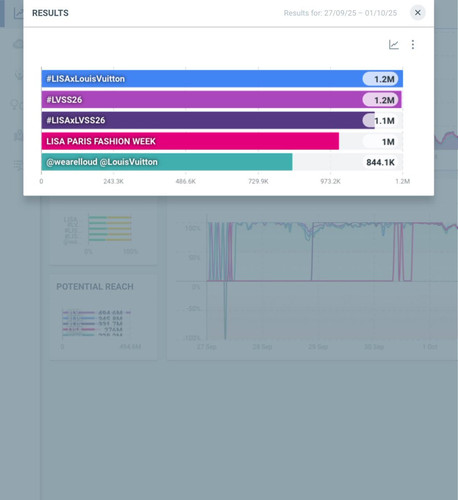
Task: Switch to line chart view icon
Action: tap(394, 45)
